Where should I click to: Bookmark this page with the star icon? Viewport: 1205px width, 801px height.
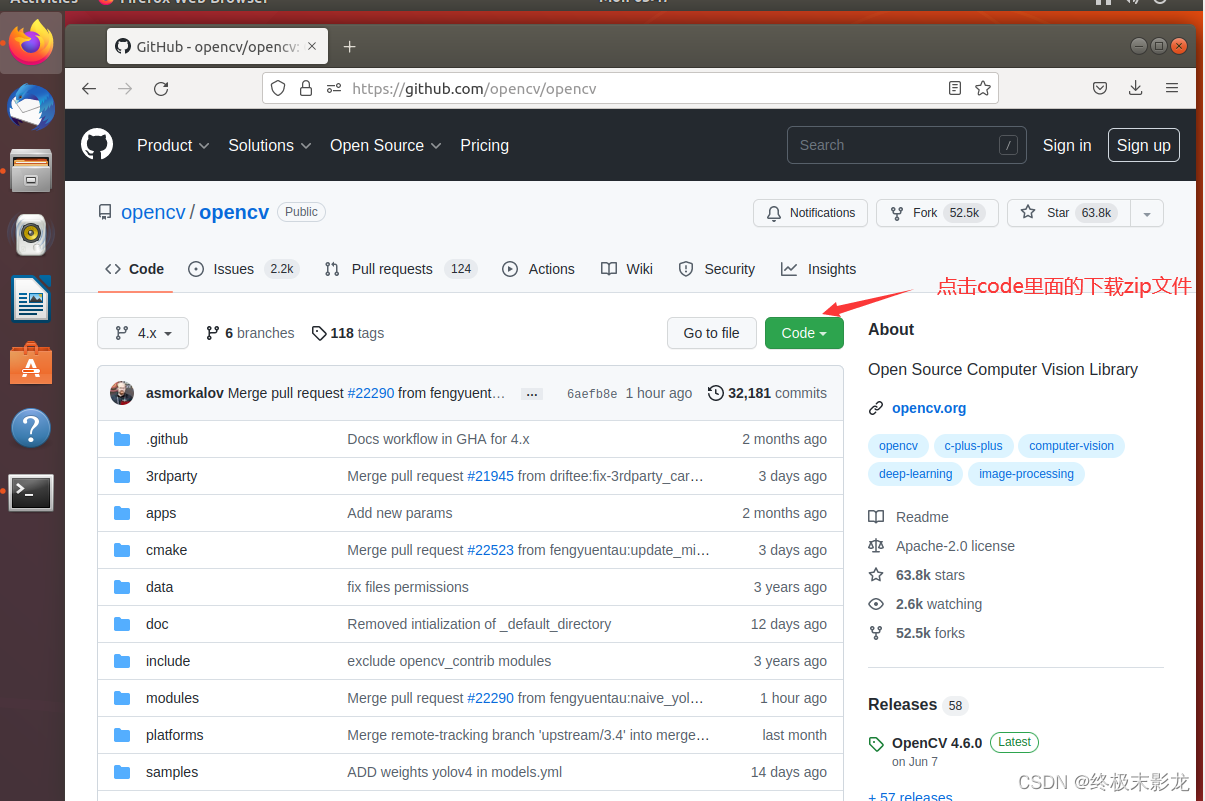(x=983, y=88)
